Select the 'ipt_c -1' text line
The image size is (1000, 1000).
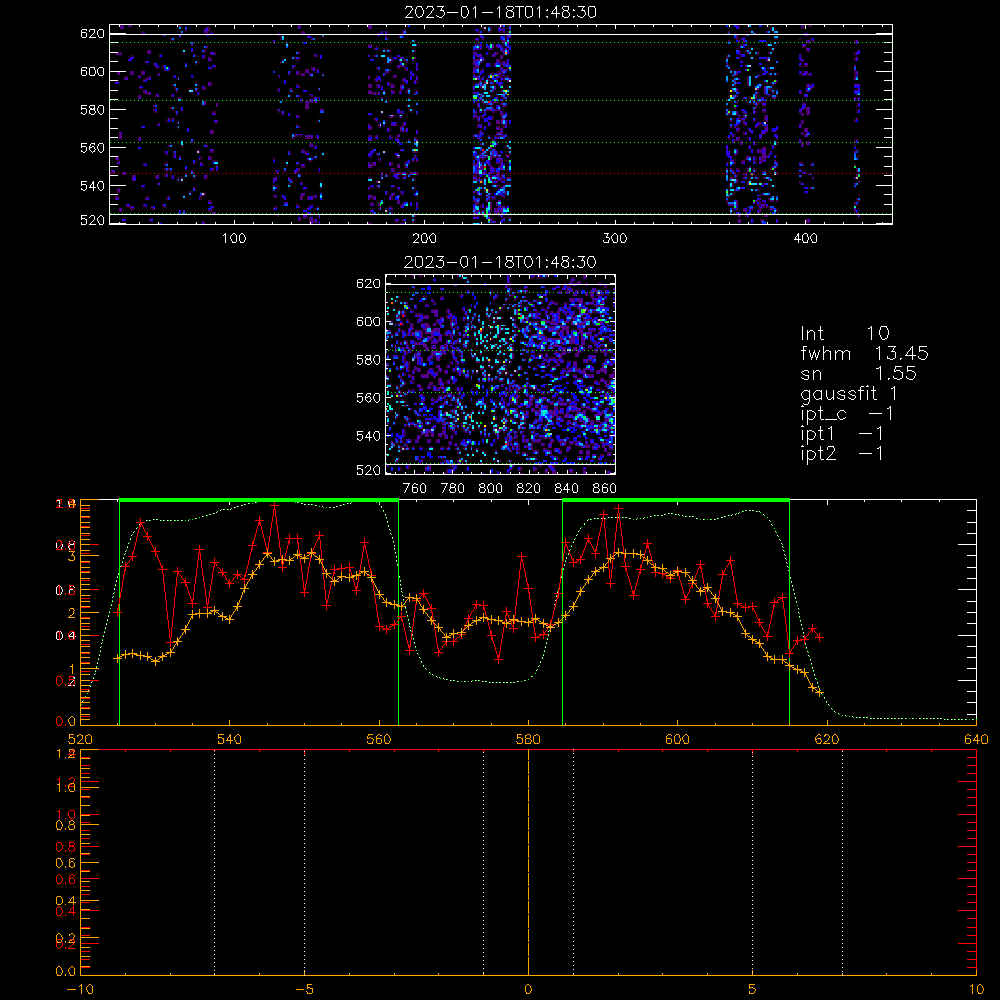[x=847, y=414]
